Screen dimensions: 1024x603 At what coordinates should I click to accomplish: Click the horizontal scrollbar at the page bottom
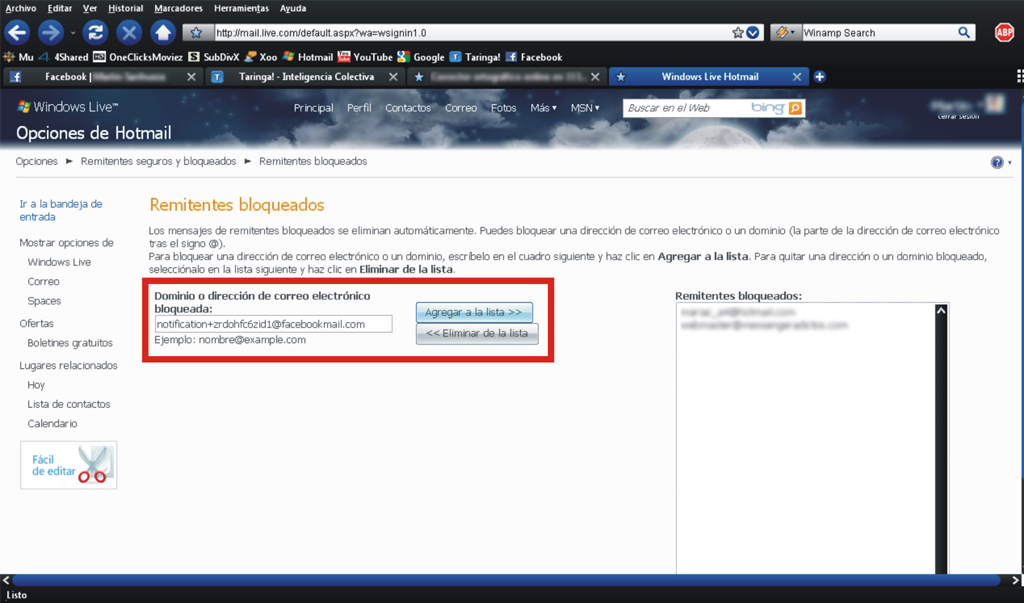coord(506,579)
